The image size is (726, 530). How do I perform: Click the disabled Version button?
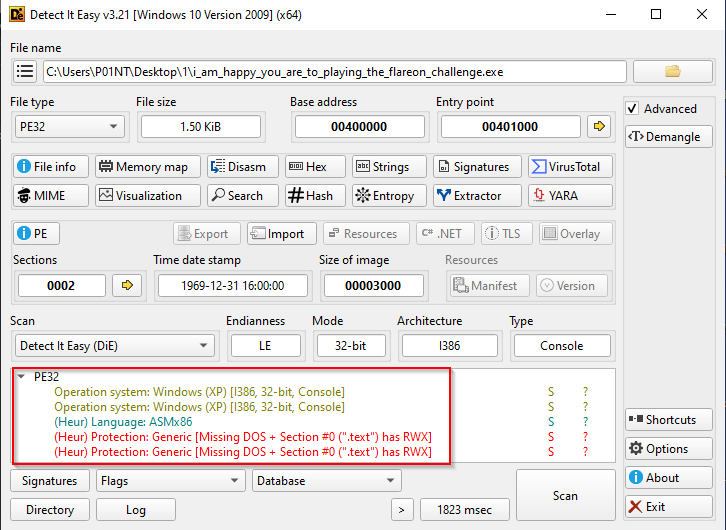coord(571,285)
